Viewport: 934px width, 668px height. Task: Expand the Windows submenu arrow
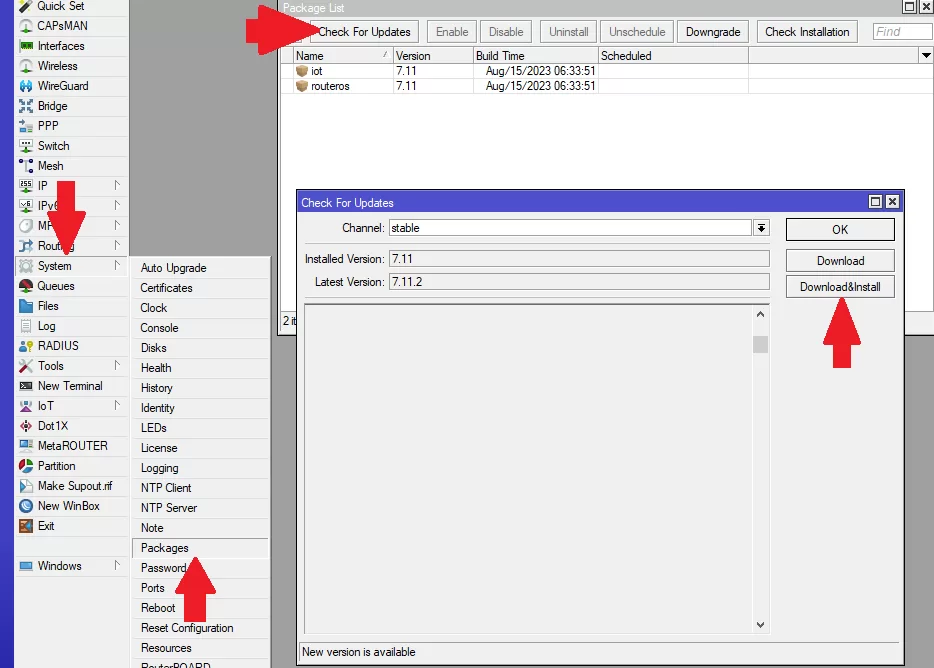coord(117,566)
